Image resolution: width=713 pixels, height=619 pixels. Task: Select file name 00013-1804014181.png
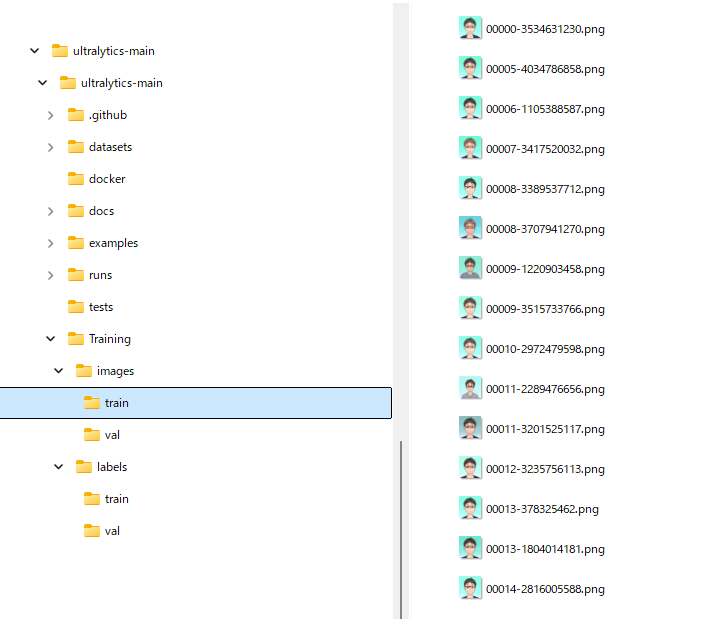tap(545, 549)
